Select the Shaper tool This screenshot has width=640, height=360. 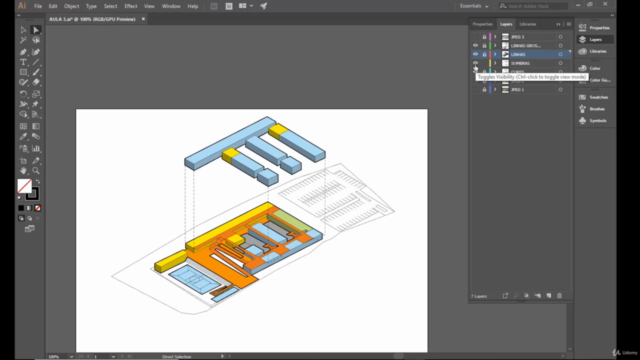[x=23, y=82]
